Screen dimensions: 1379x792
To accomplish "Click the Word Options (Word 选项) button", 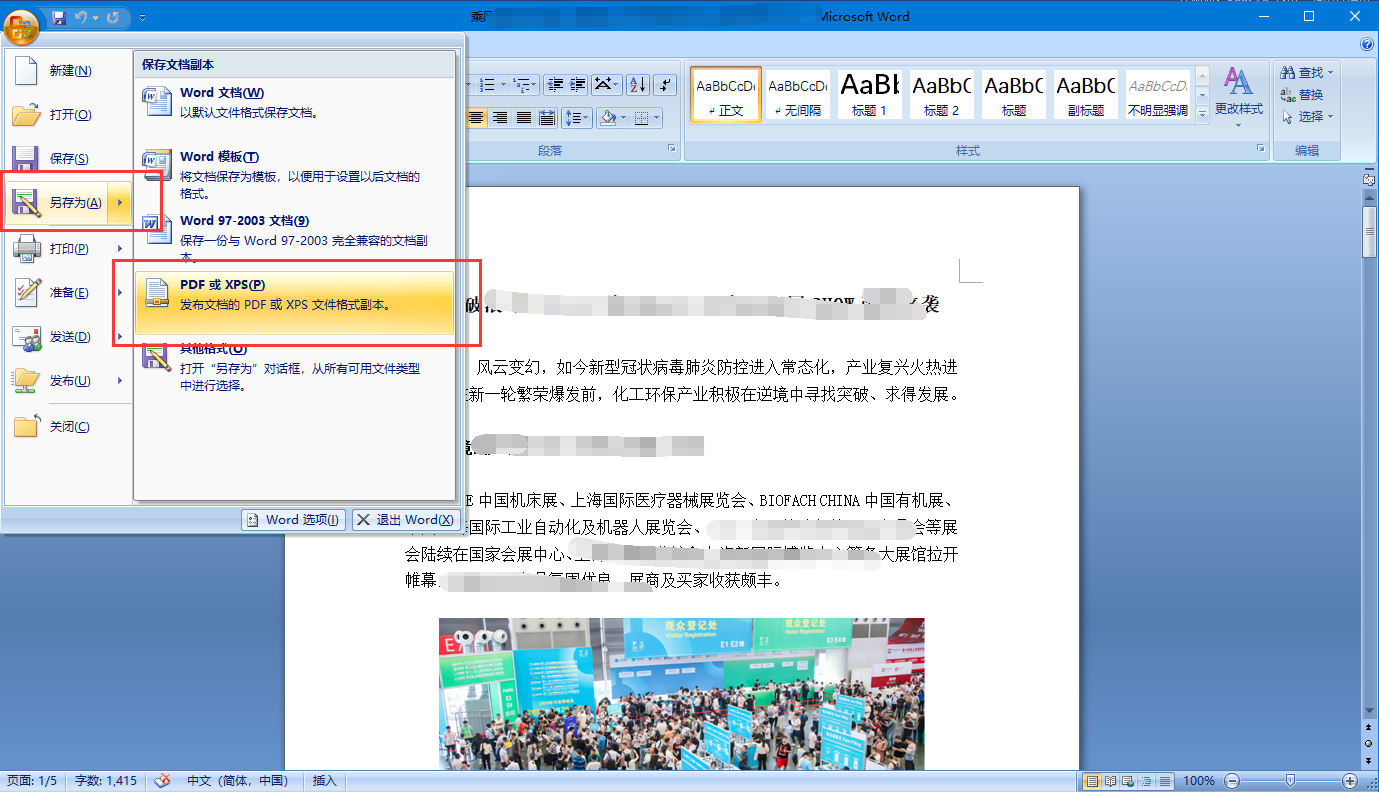I will tap(294, 520).
